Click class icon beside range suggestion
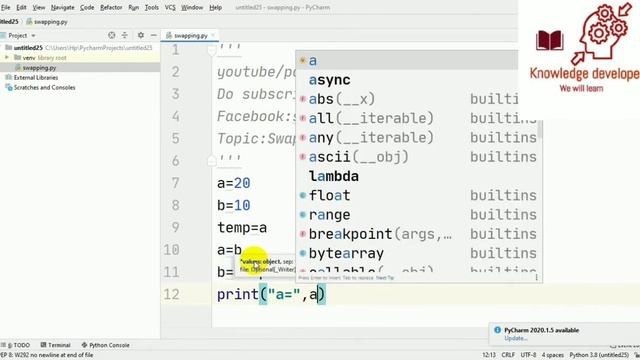640x360 pixels. pos(303,215)
